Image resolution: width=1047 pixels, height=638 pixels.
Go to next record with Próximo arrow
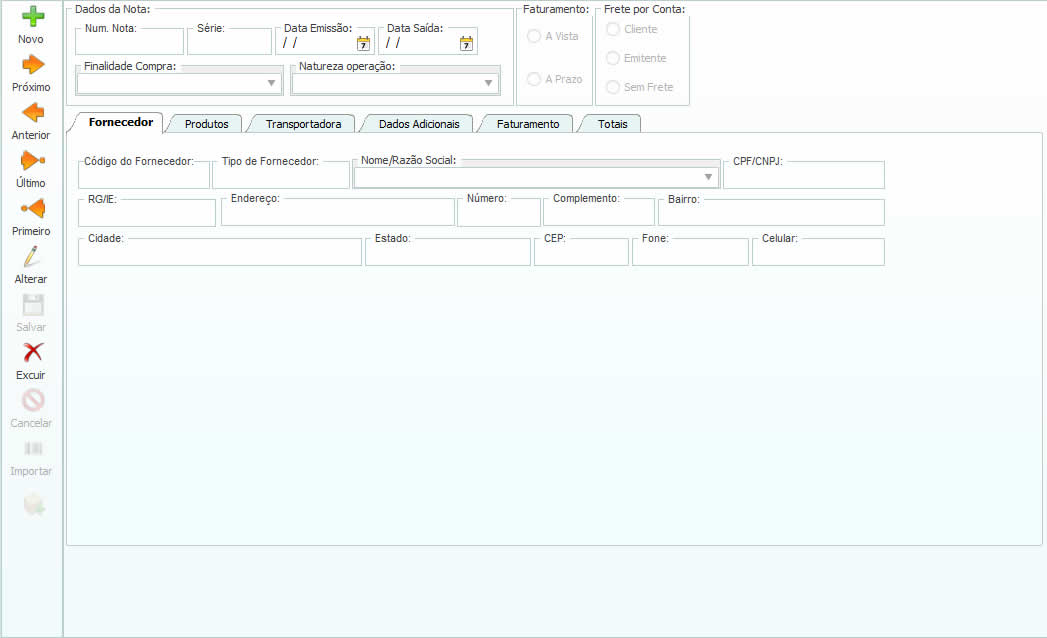pos(32,65)
